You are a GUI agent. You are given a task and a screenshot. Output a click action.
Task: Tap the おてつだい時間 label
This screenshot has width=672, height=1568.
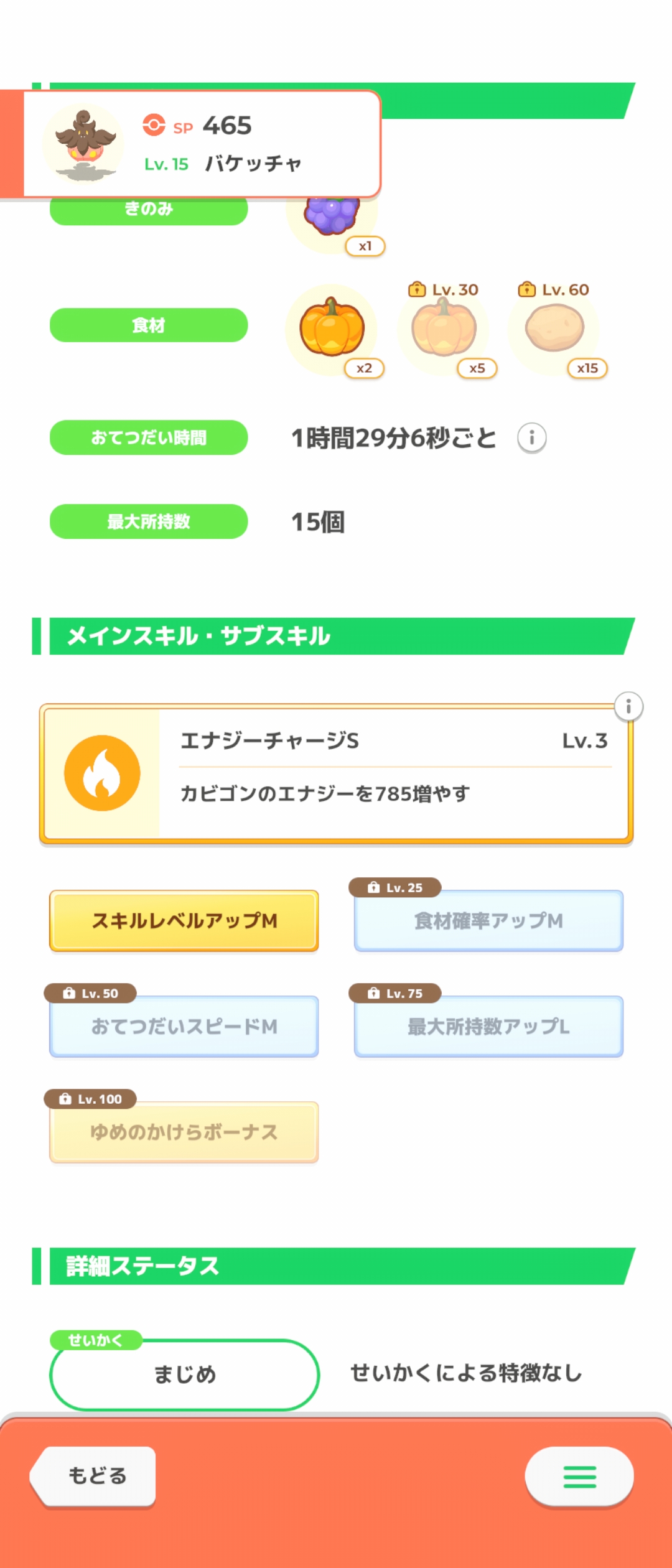(x=149, y=437)
